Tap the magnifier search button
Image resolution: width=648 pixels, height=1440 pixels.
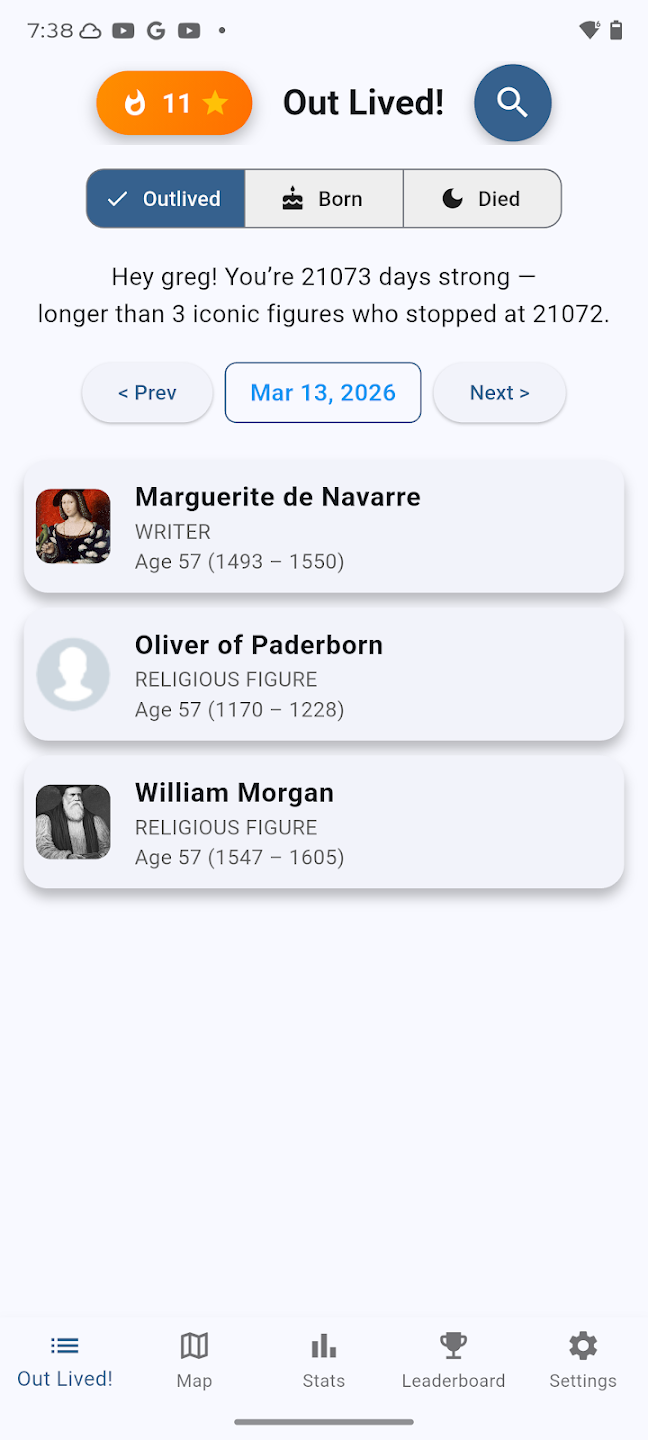(512, 103)
